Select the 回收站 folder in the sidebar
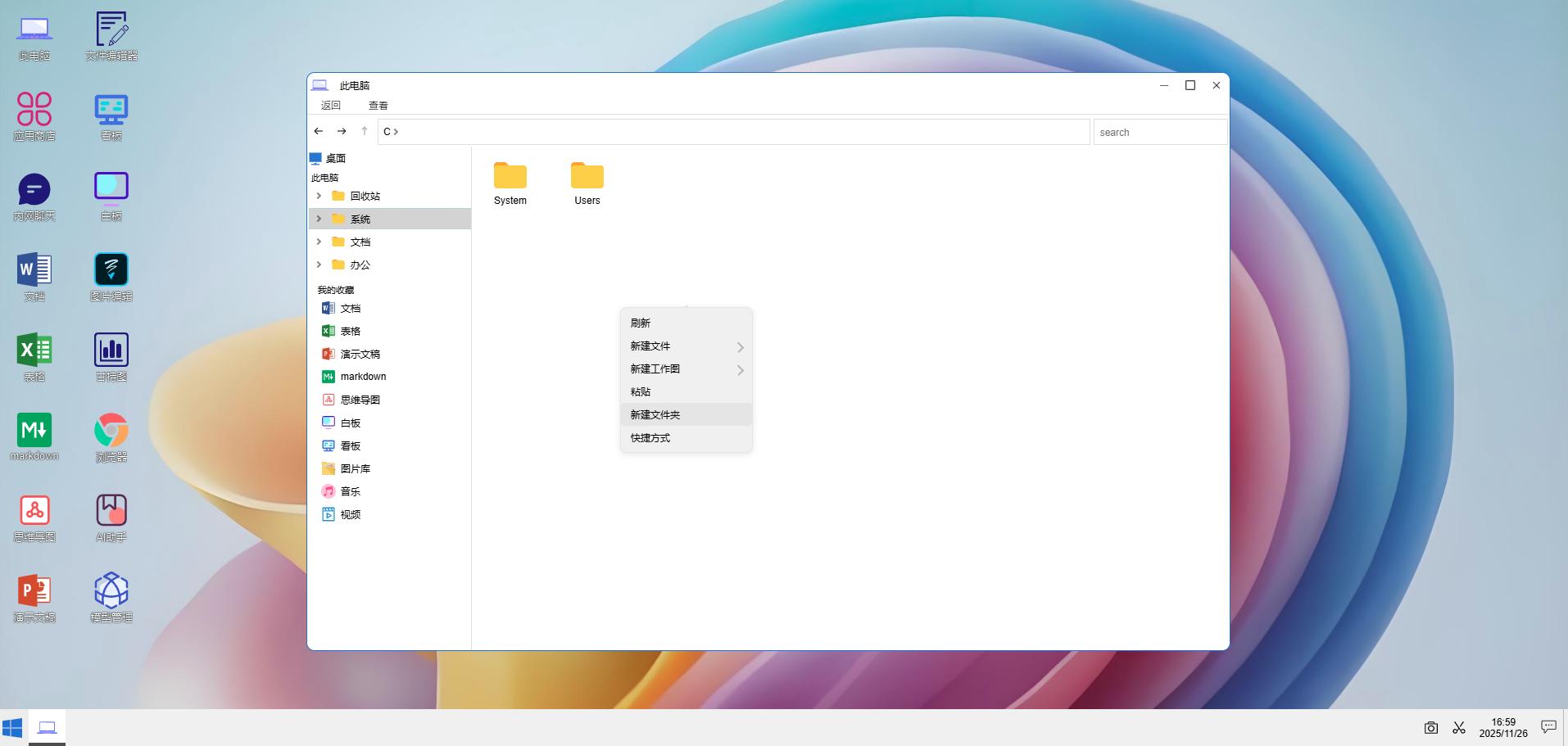The height and width of the screenshot is (746, 1568). [x=390, y=196]
